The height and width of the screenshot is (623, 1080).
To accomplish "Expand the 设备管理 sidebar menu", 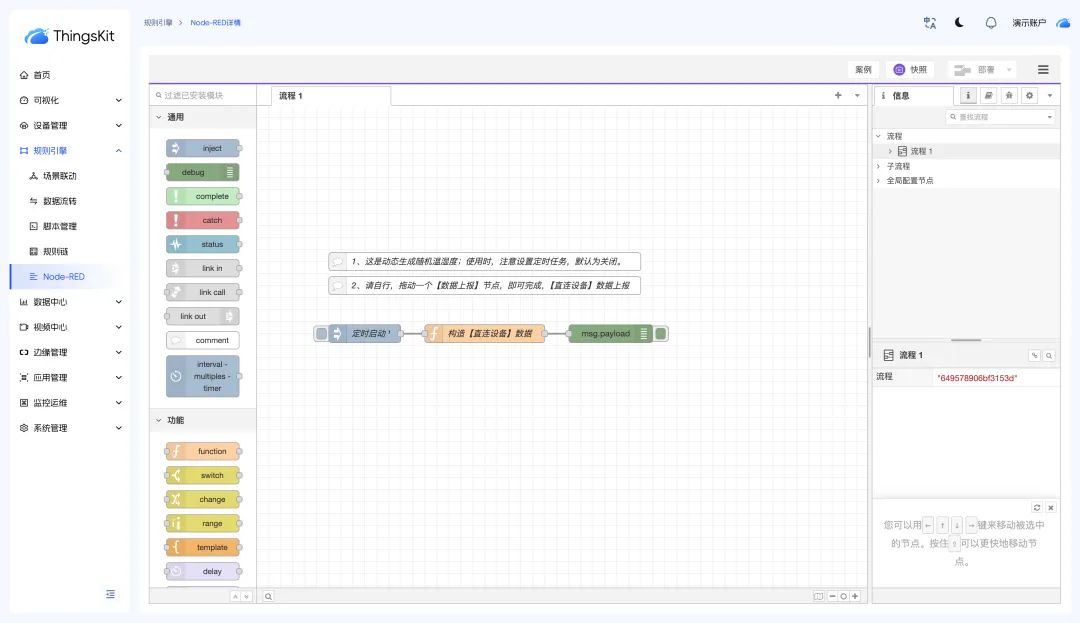I will [x=69, y=125].
